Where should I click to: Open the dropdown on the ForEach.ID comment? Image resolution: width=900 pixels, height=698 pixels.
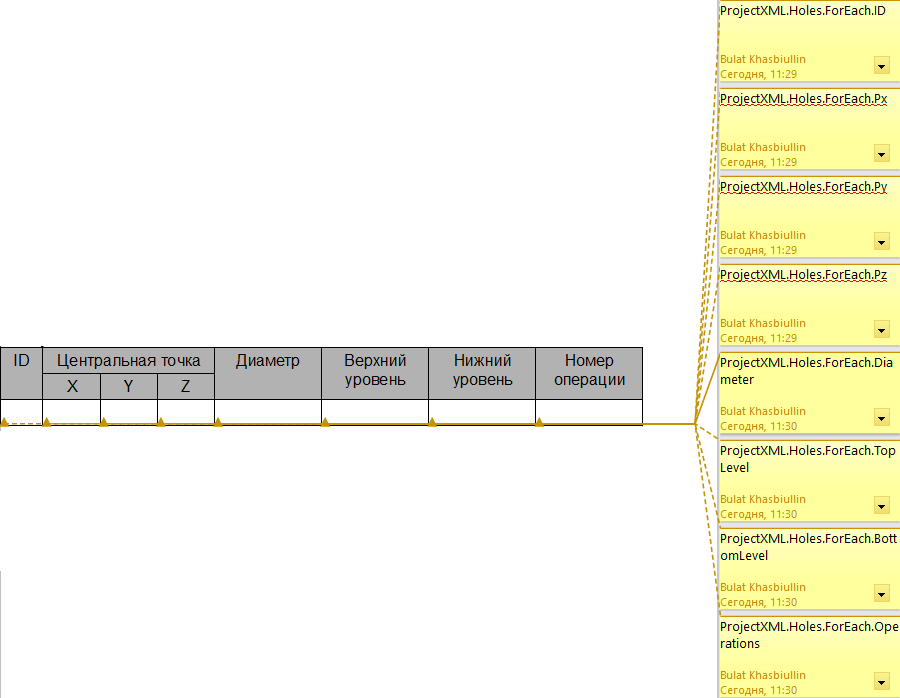click(x=881, y=66)
